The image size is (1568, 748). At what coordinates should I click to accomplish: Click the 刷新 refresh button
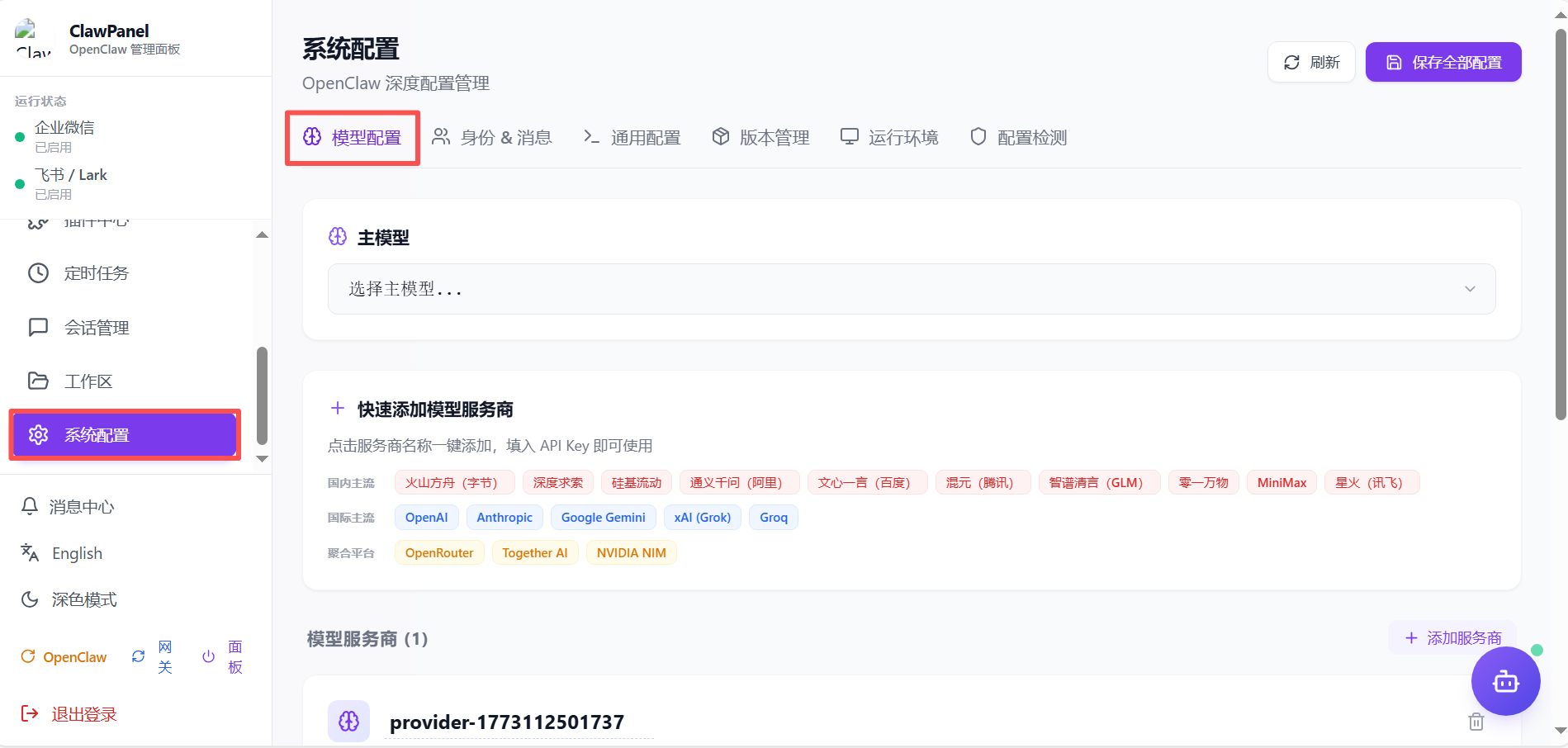point(1311,62)
